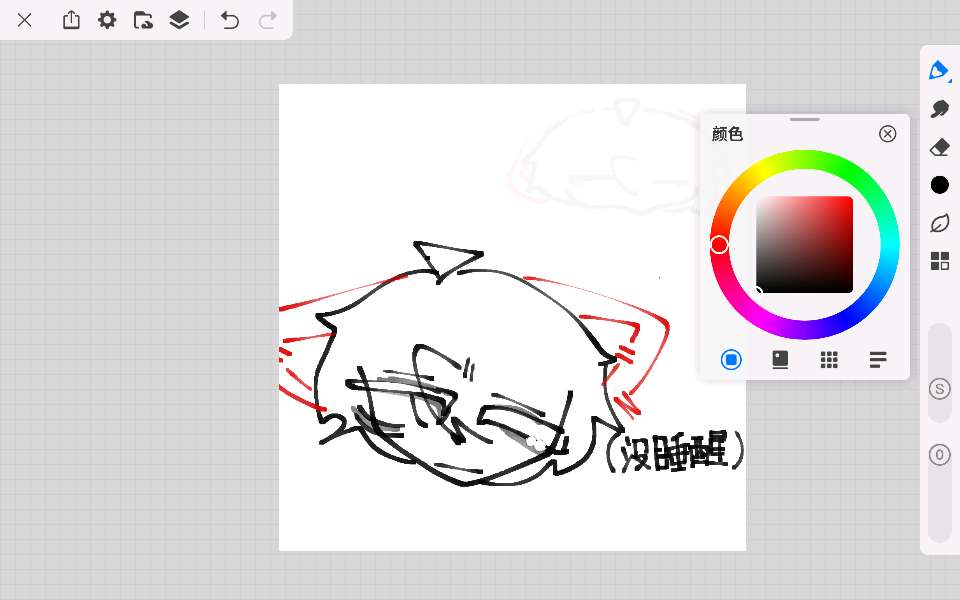Undo the last stroke
The height and width of the screenshot is (600, 960).
230,20
